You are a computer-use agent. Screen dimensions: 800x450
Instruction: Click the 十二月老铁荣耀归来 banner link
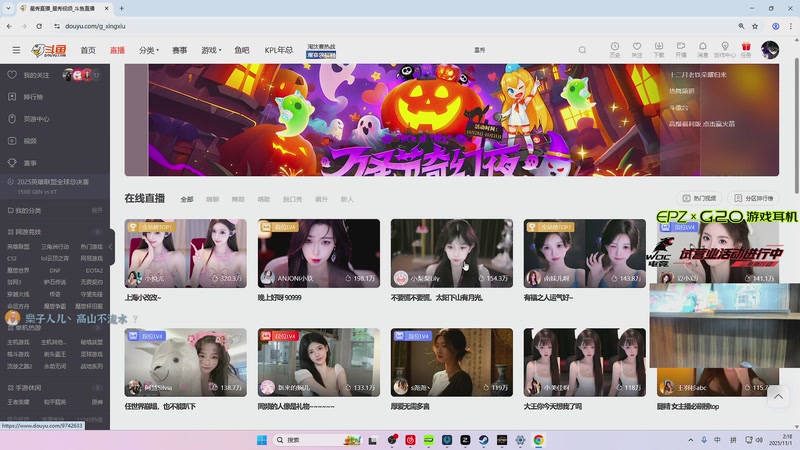698,74
